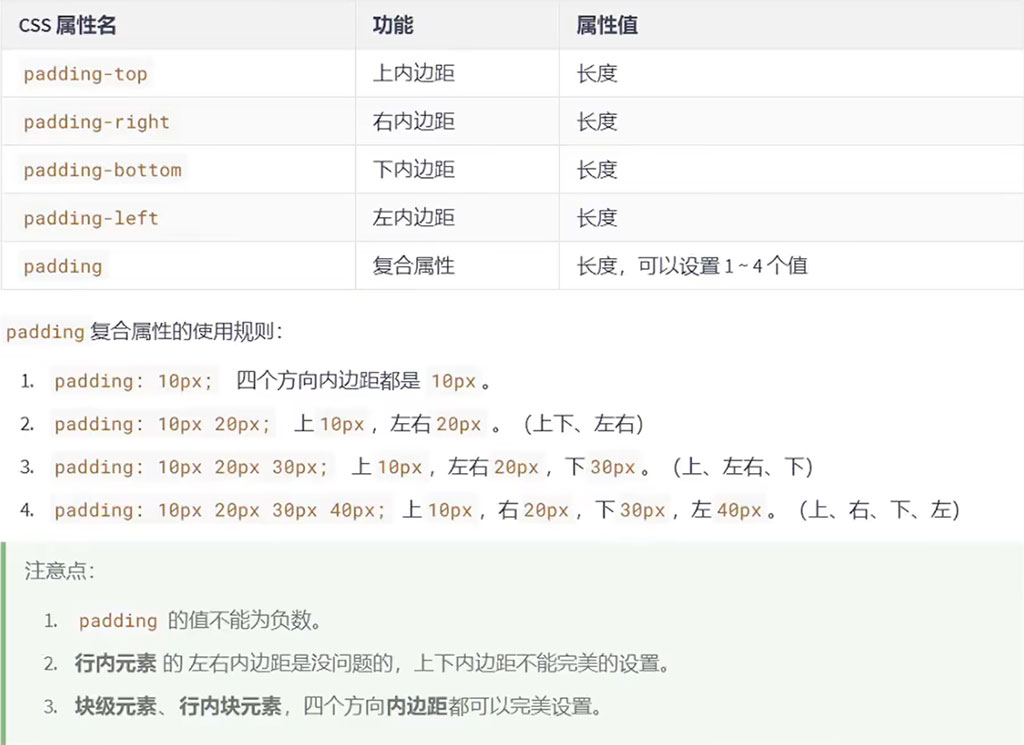Select text '(上、左右、下)'
This screenshot has width=1024, height=745.
[x=743, y=467]
